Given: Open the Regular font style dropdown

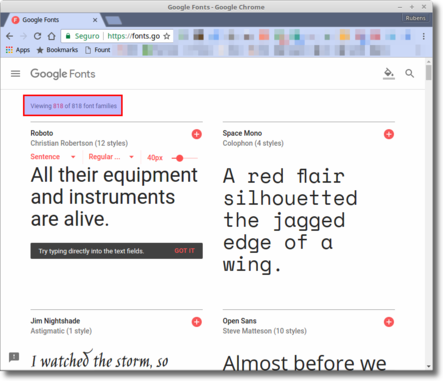Looking at the screenshot, I should click(111, 157).
